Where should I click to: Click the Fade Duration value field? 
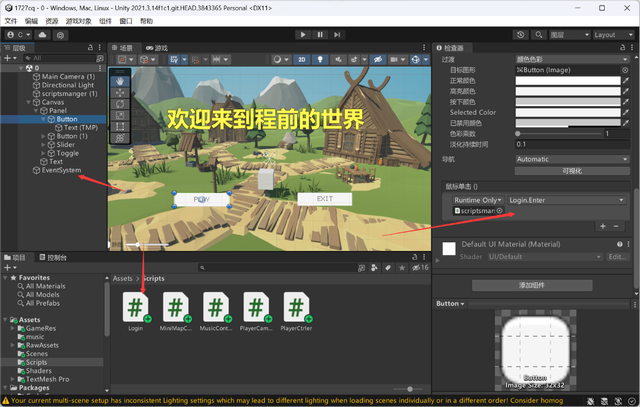pyautogui.click(x=572, y=144)
